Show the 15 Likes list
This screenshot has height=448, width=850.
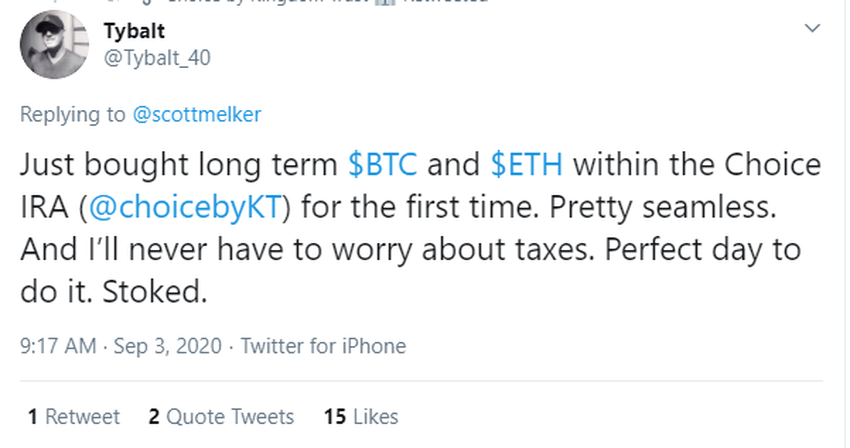(361, 416)
